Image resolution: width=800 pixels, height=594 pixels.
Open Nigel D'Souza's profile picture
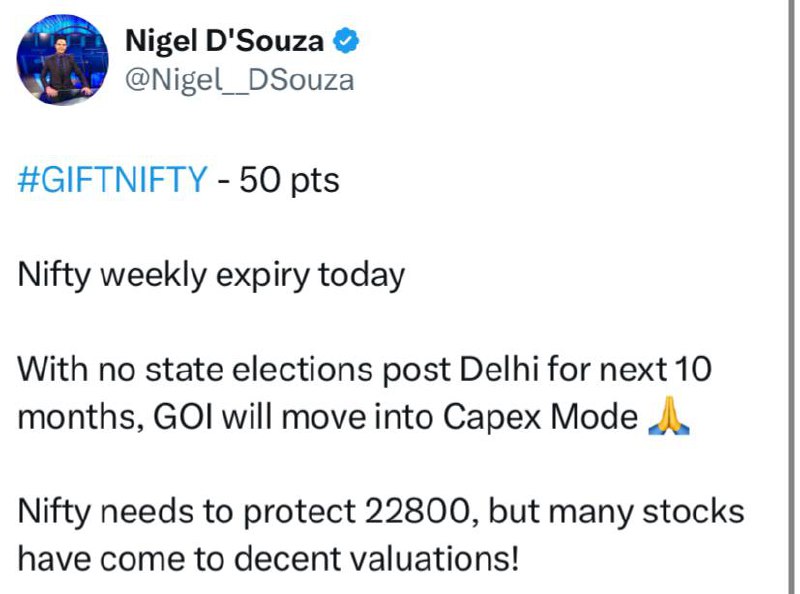point(62,60)
